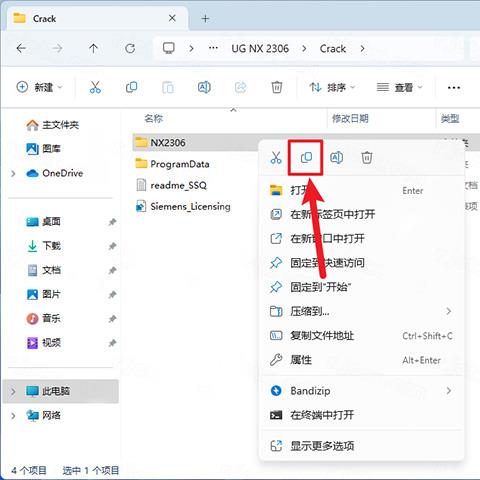Click UG NX 2306 in the breadcrumb path
Image resolution: width=480 pixels, height=480 pixels.
click(260, 49)
